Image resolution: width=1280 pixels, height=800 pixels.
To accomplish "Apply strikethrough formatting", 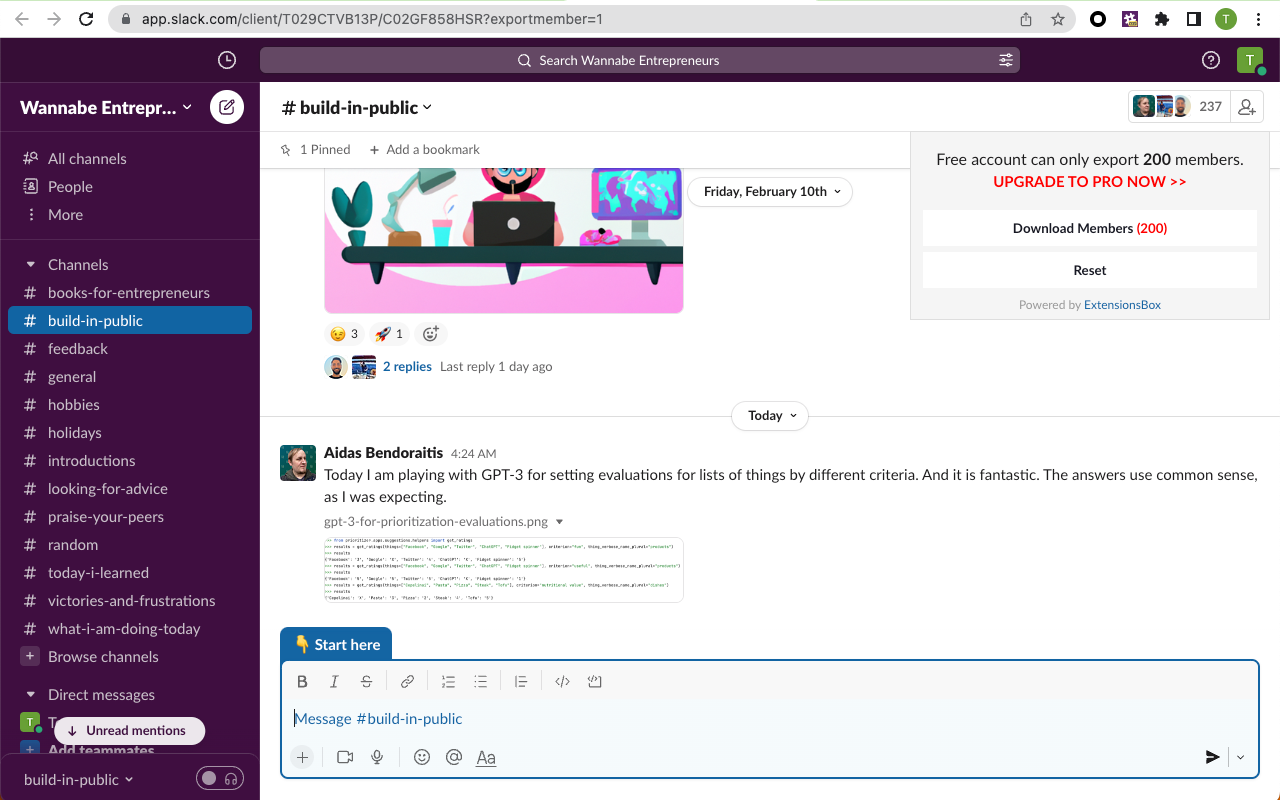I will tap(366, 681).
